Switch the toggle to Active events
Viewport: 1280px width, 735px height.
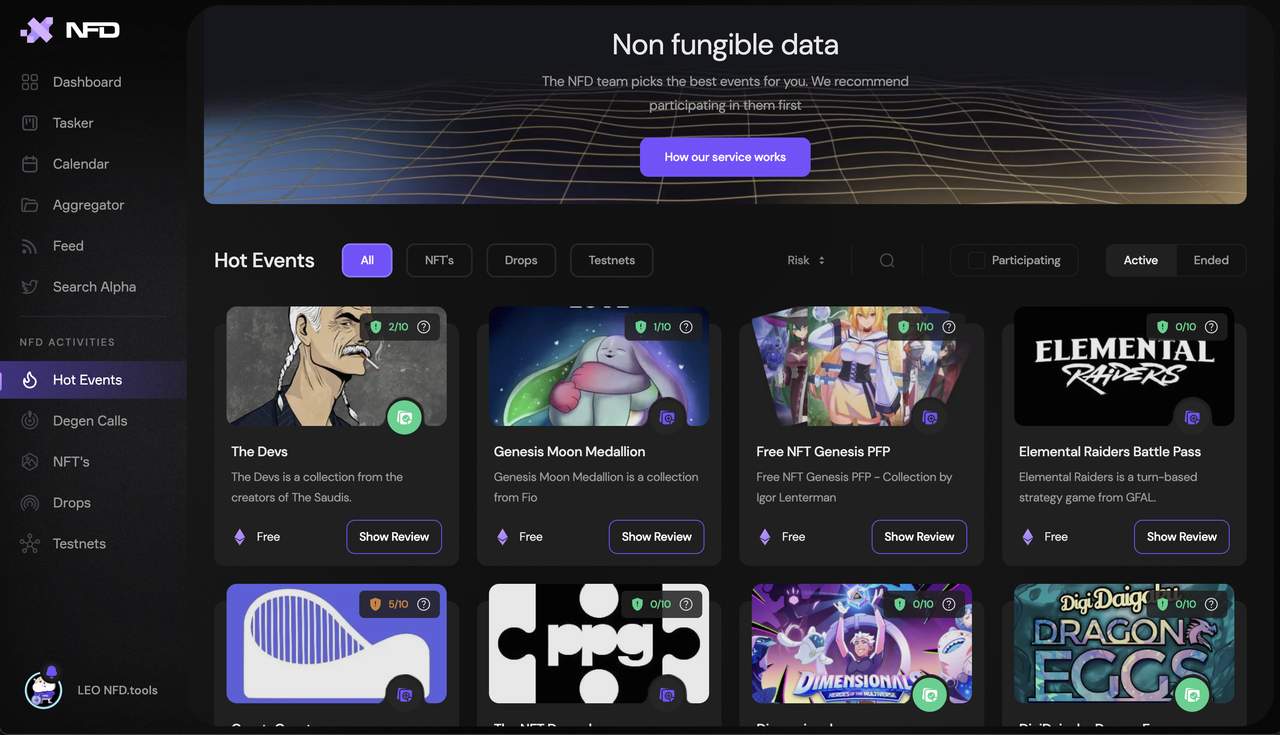coord(1141,260)
